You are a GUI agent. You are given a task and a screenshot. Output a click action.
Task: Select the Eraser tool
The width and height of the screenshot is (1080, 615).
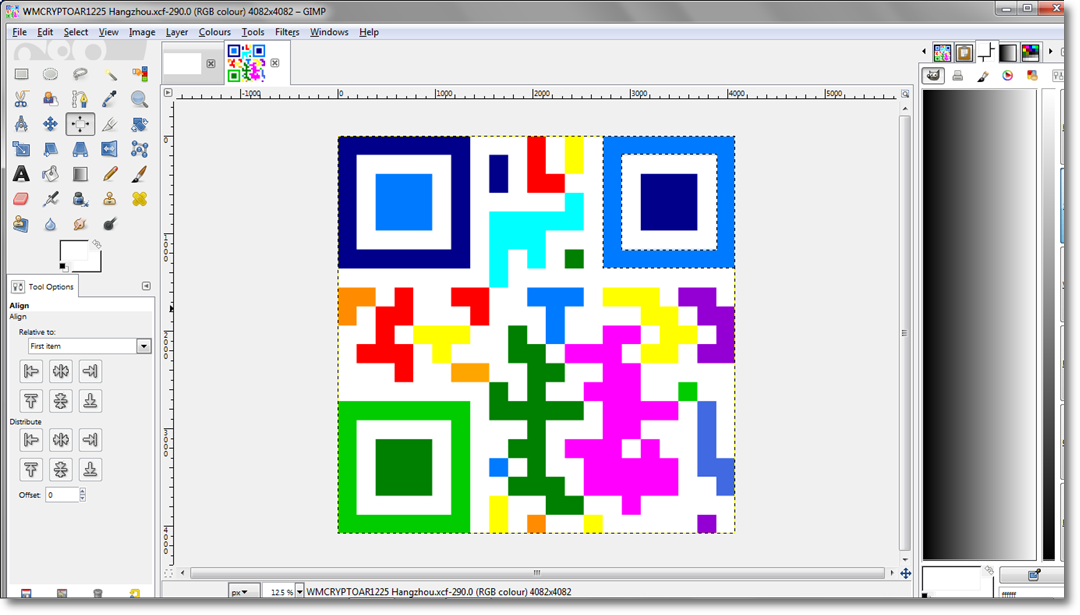coord(21,199)
